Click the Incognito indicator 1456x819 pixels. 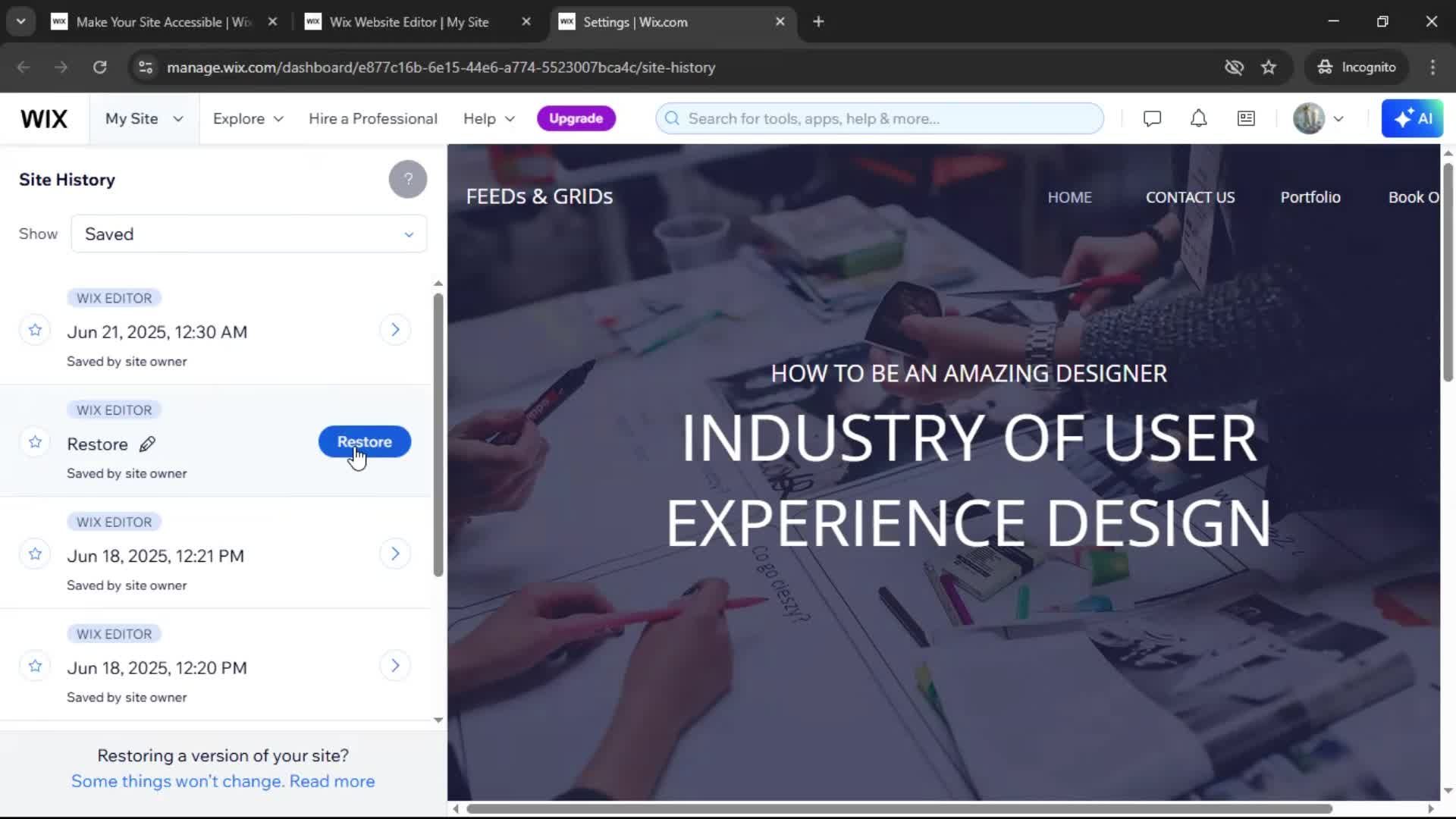tap(1357, 67)
